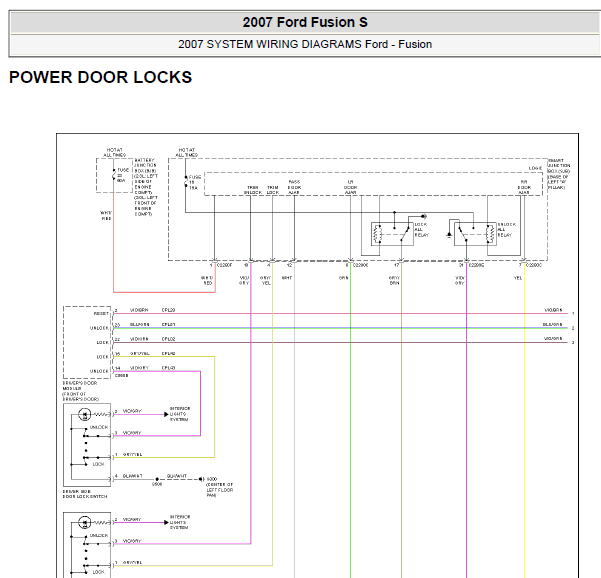
Task: Click "HOT AT ALL TIMES" above Fuse 15
Action: pyautogui.click(x=186, y=152)
